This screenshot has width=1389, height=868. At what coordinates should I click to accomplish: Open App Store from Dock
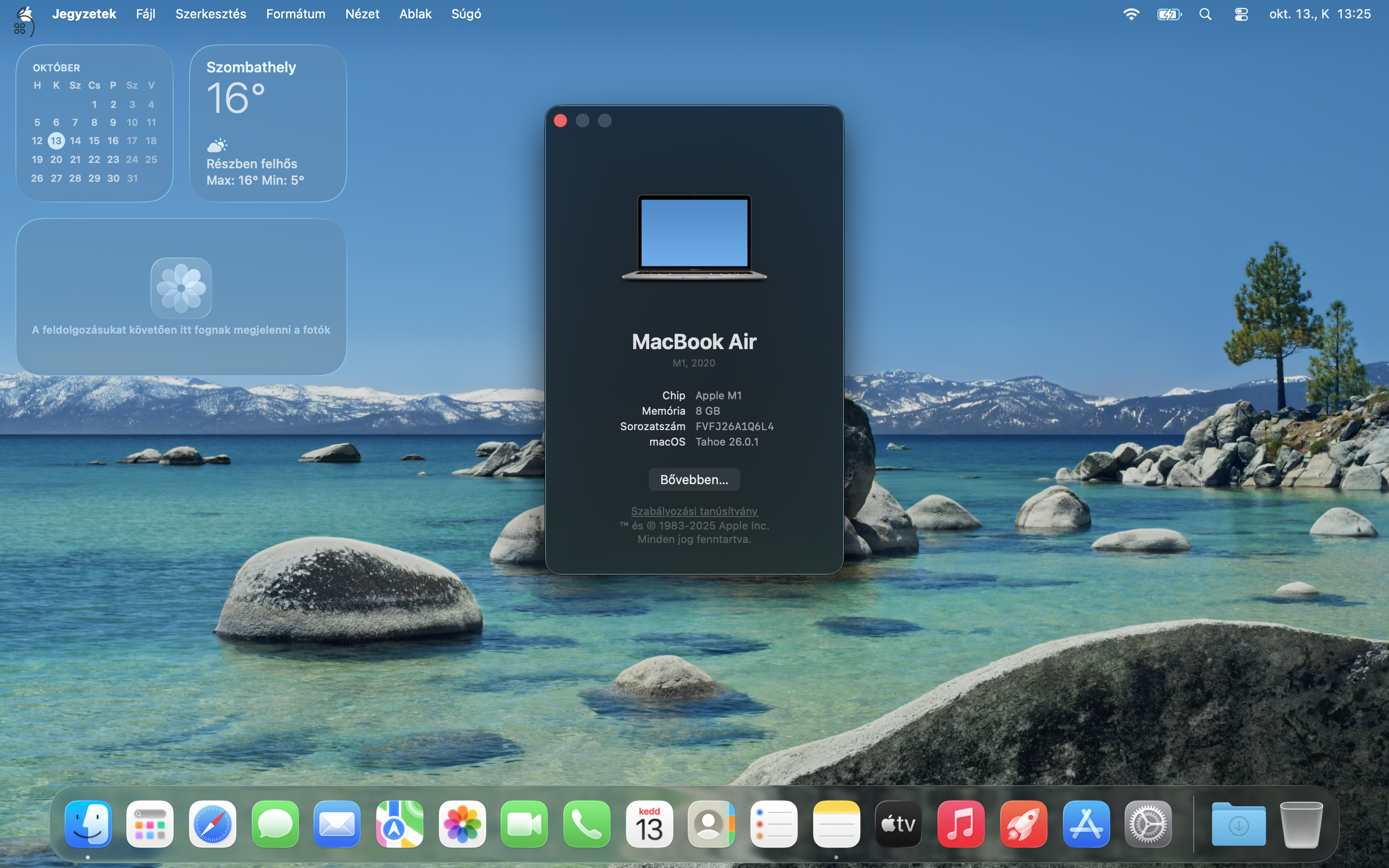(1086, 824)
